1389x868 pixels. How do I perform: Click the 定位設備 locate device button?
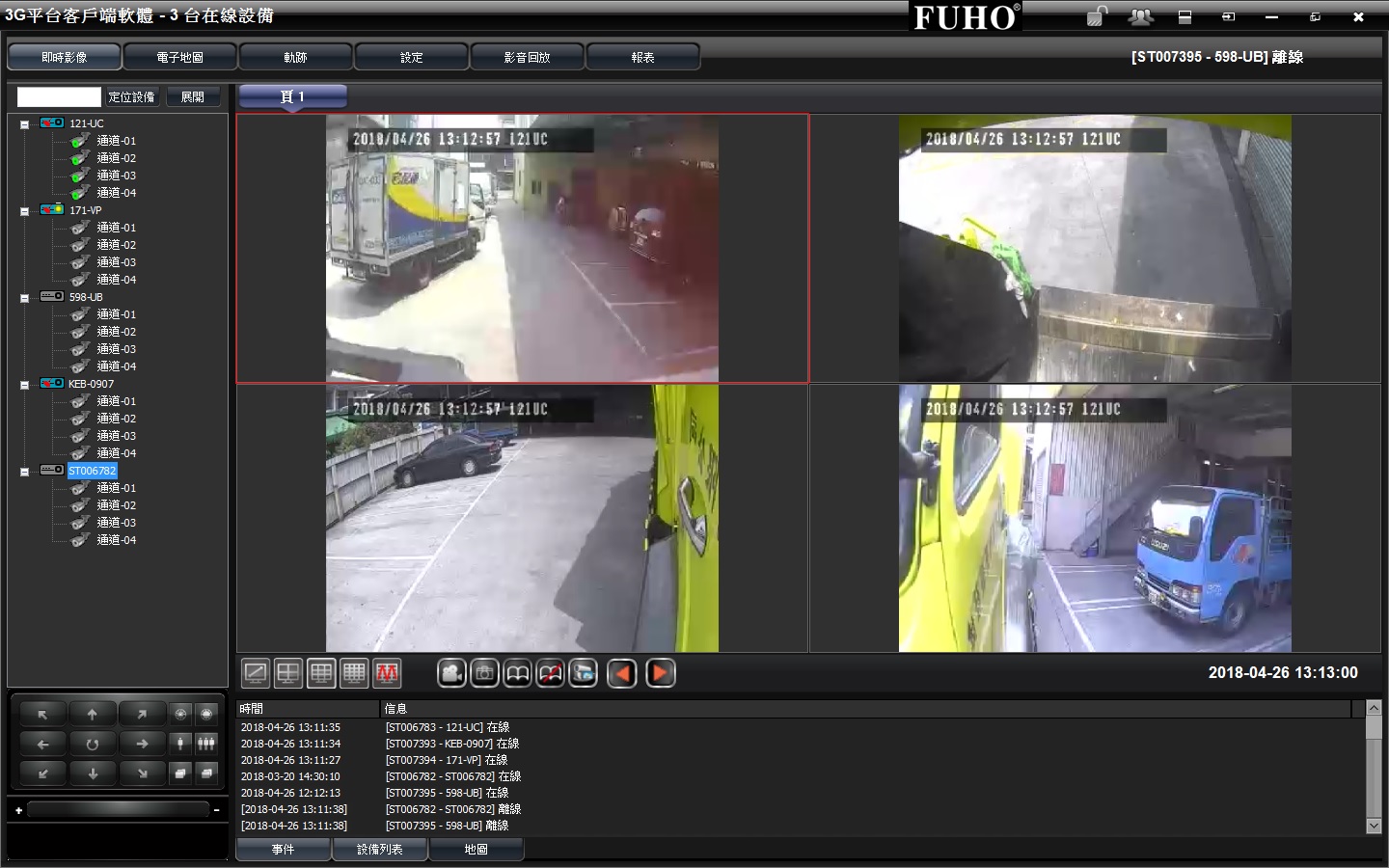[x=131, y=96]
